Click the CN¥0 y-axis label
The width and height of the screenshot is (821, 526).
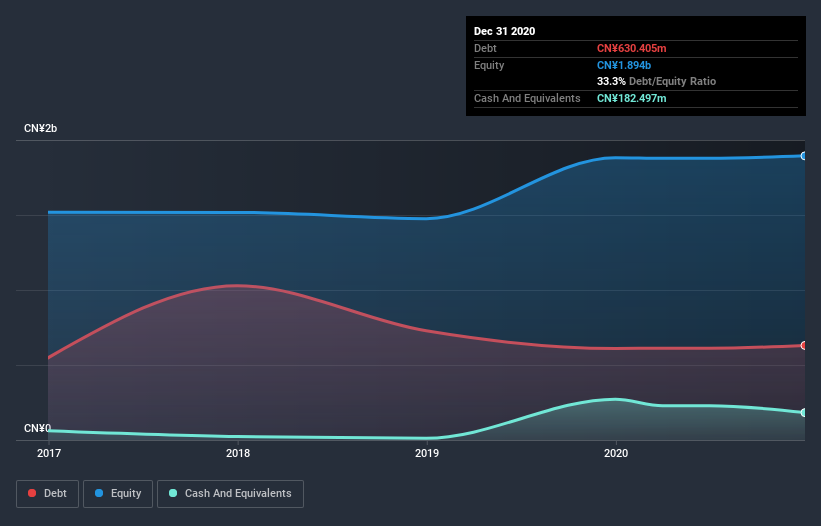(37, 428)
